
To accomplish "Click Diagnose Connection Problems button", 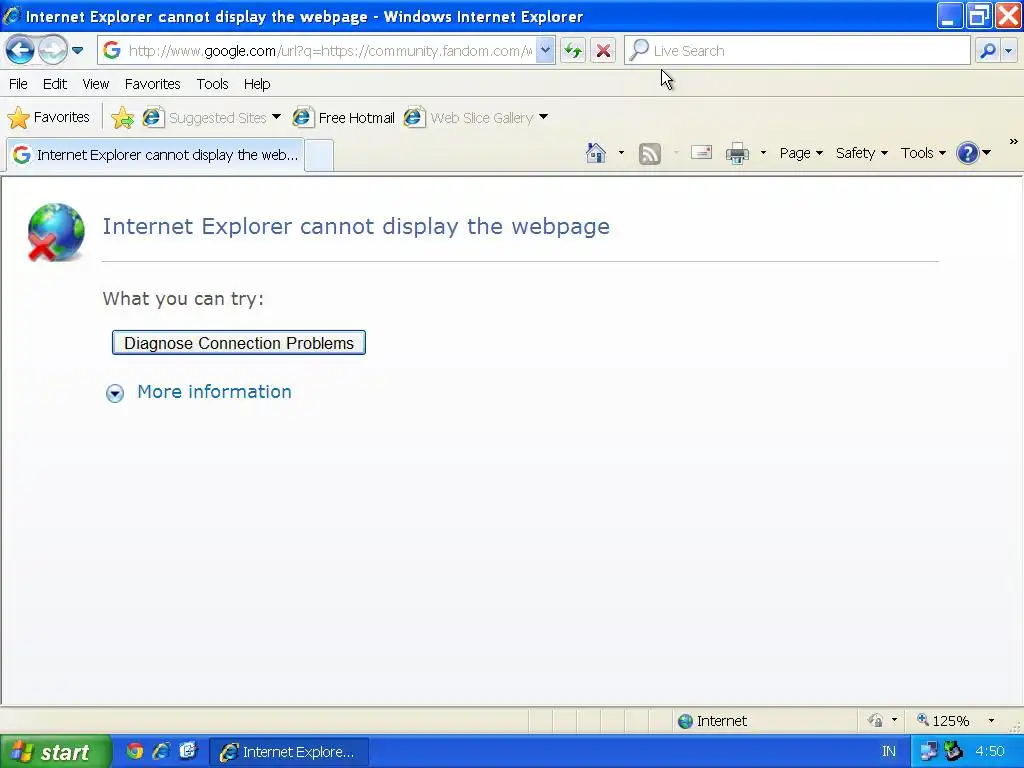I will [238, 343].
